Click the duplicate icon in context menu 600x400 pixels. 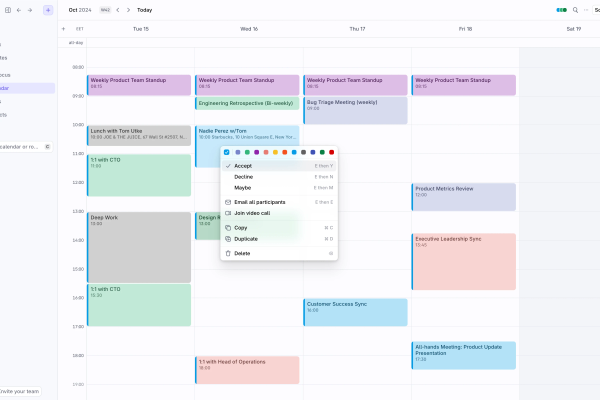coord(228,239)
